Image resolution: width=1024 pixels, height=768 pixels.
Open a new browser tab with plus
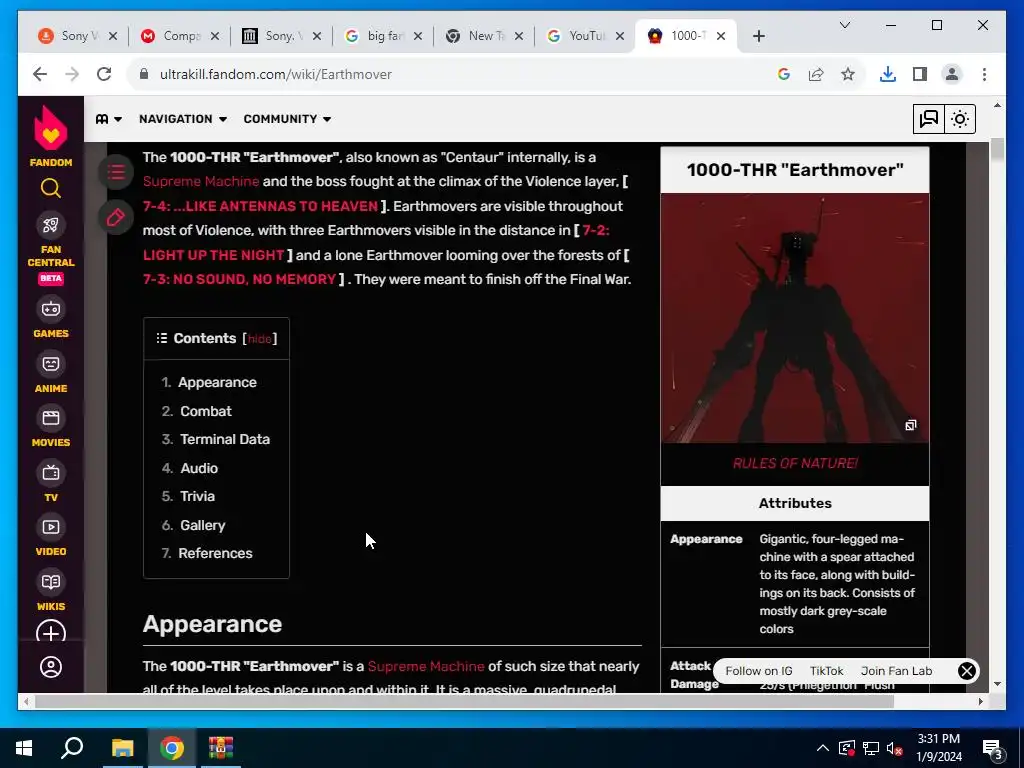pos(758,37)
